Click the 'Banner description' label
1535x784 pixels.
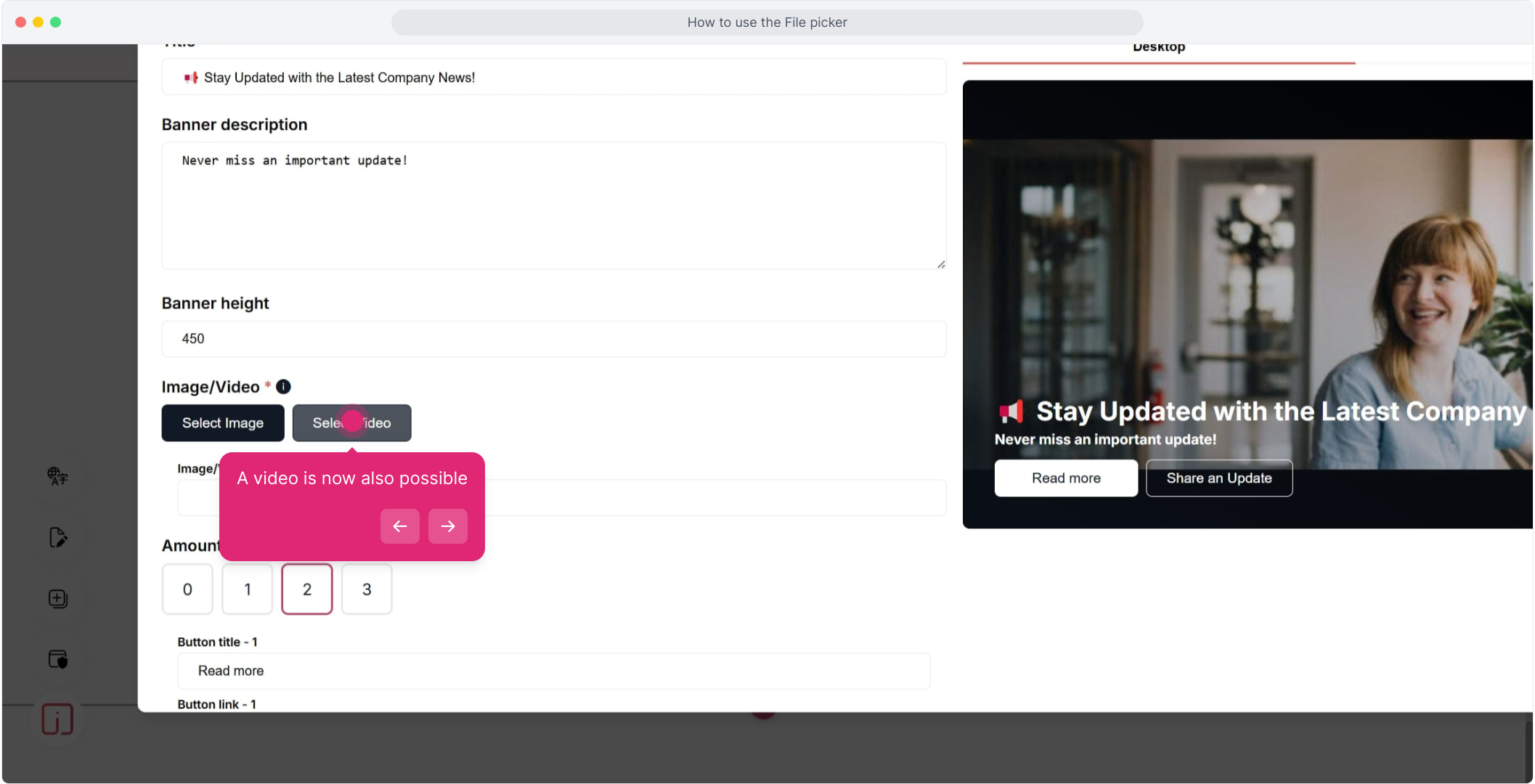pos(235,125)
